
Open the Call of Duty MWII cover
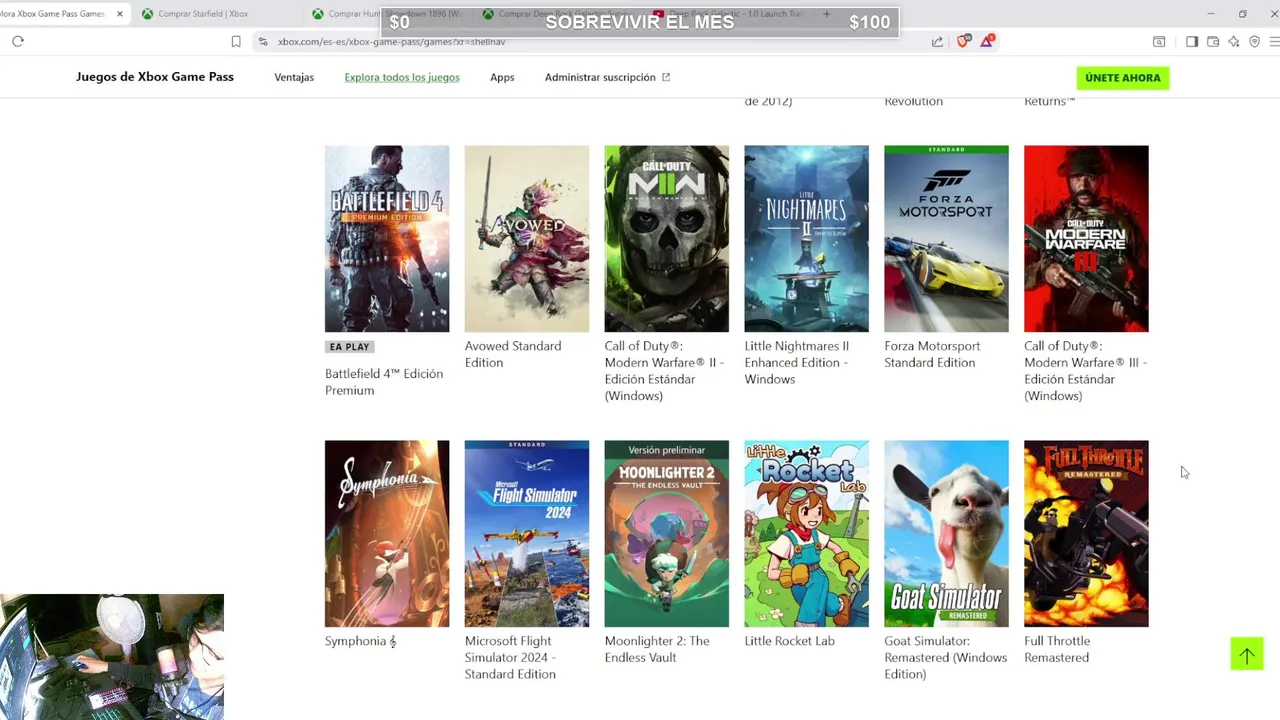click(x=667, y=239)
